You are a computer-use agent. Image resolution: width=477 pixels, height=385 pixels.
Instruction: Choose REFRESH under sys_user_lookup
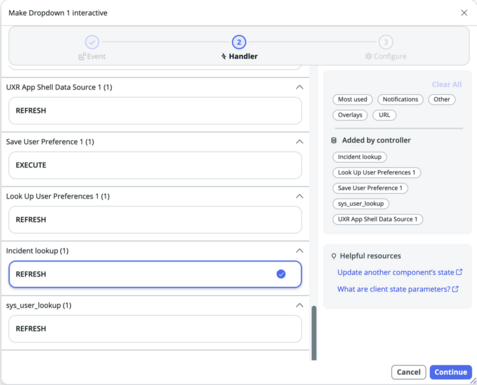coord(155,329)
